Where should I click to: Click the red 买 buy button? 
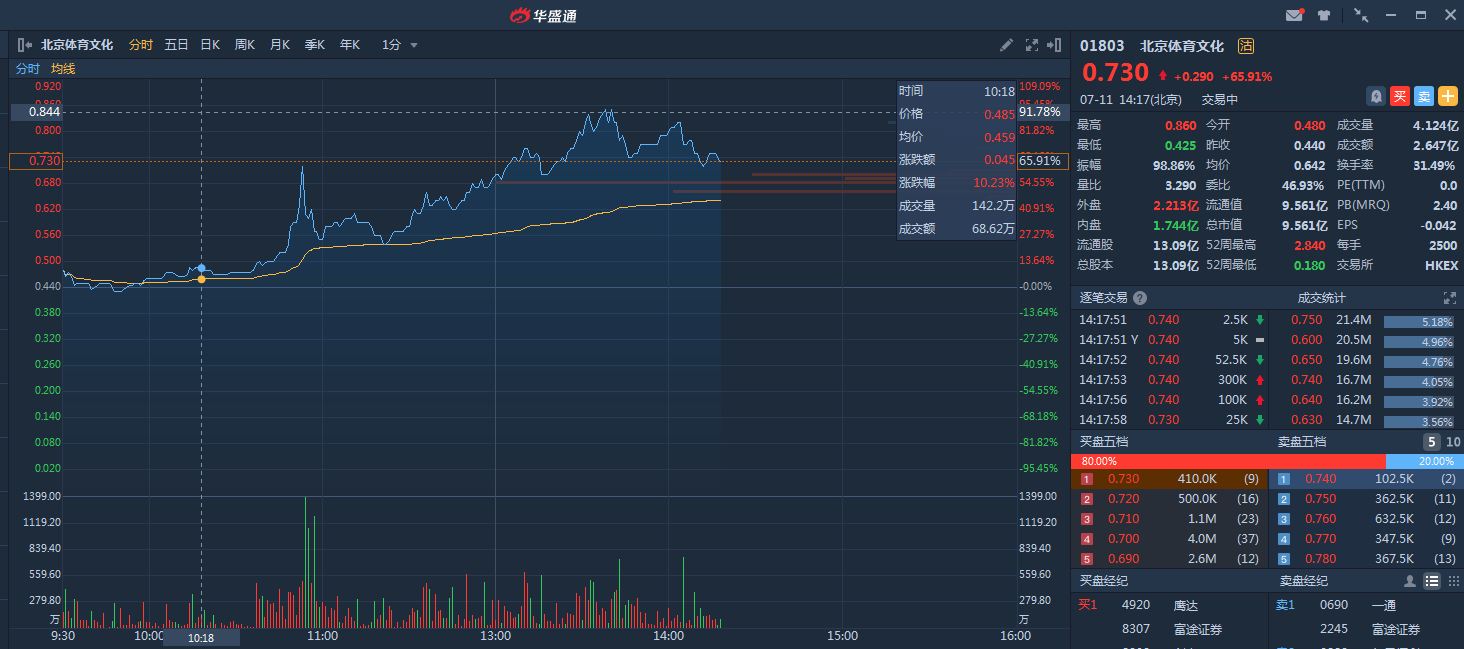coord(1400,96)
